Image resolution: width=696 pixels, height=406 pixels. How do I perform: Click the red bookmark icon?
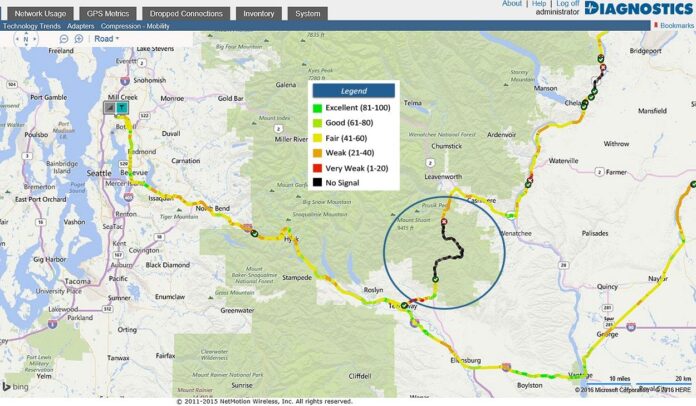click(x=654, y=25)
